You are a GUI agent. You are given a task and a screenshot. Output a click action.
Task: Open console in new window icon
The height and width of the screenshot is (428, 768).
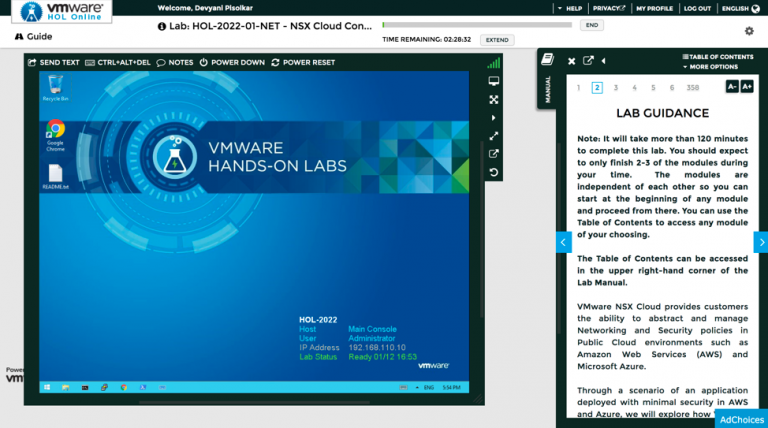494,154
